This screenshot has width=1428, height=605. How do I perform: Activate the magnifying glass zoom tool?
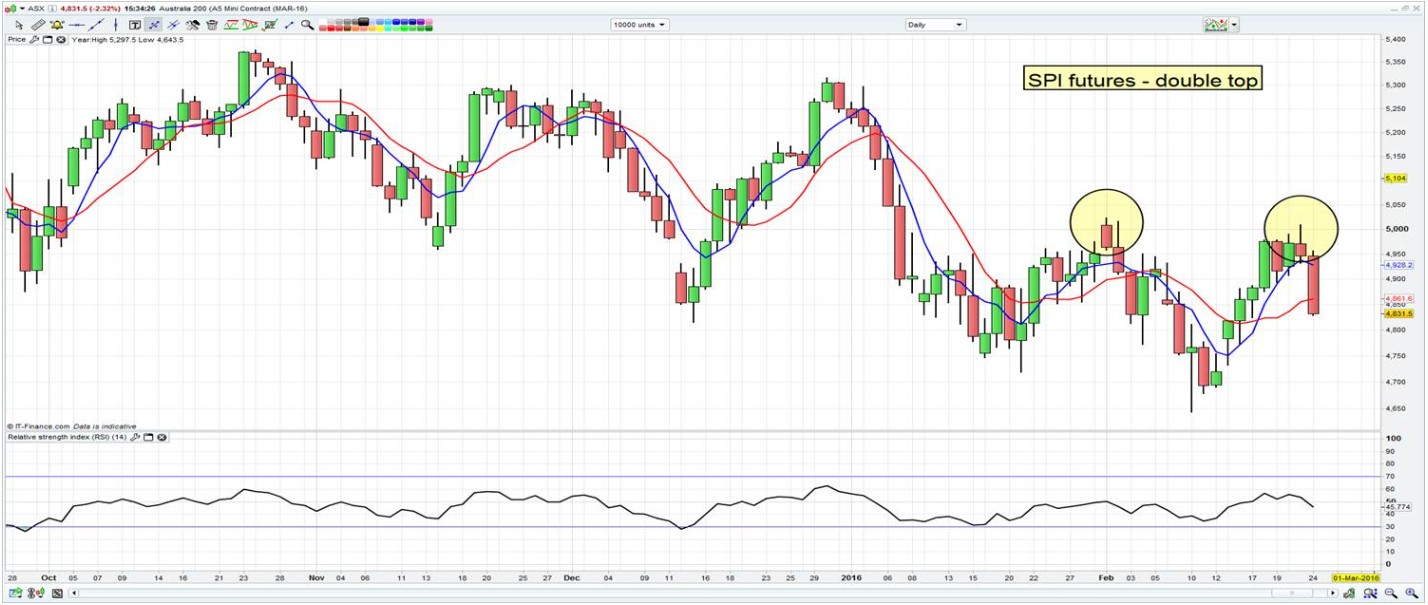coord(307,25)
